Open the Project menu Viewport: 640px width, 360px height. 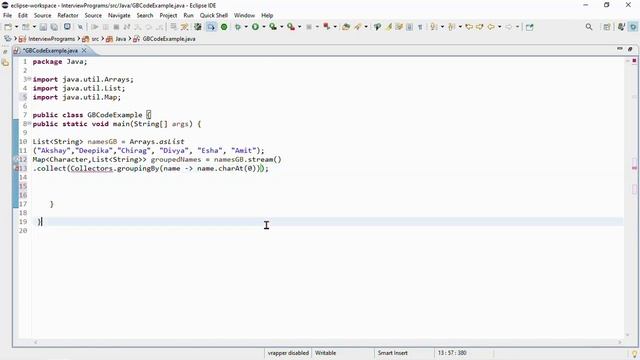pyautogui.click(x=168, y=15)
